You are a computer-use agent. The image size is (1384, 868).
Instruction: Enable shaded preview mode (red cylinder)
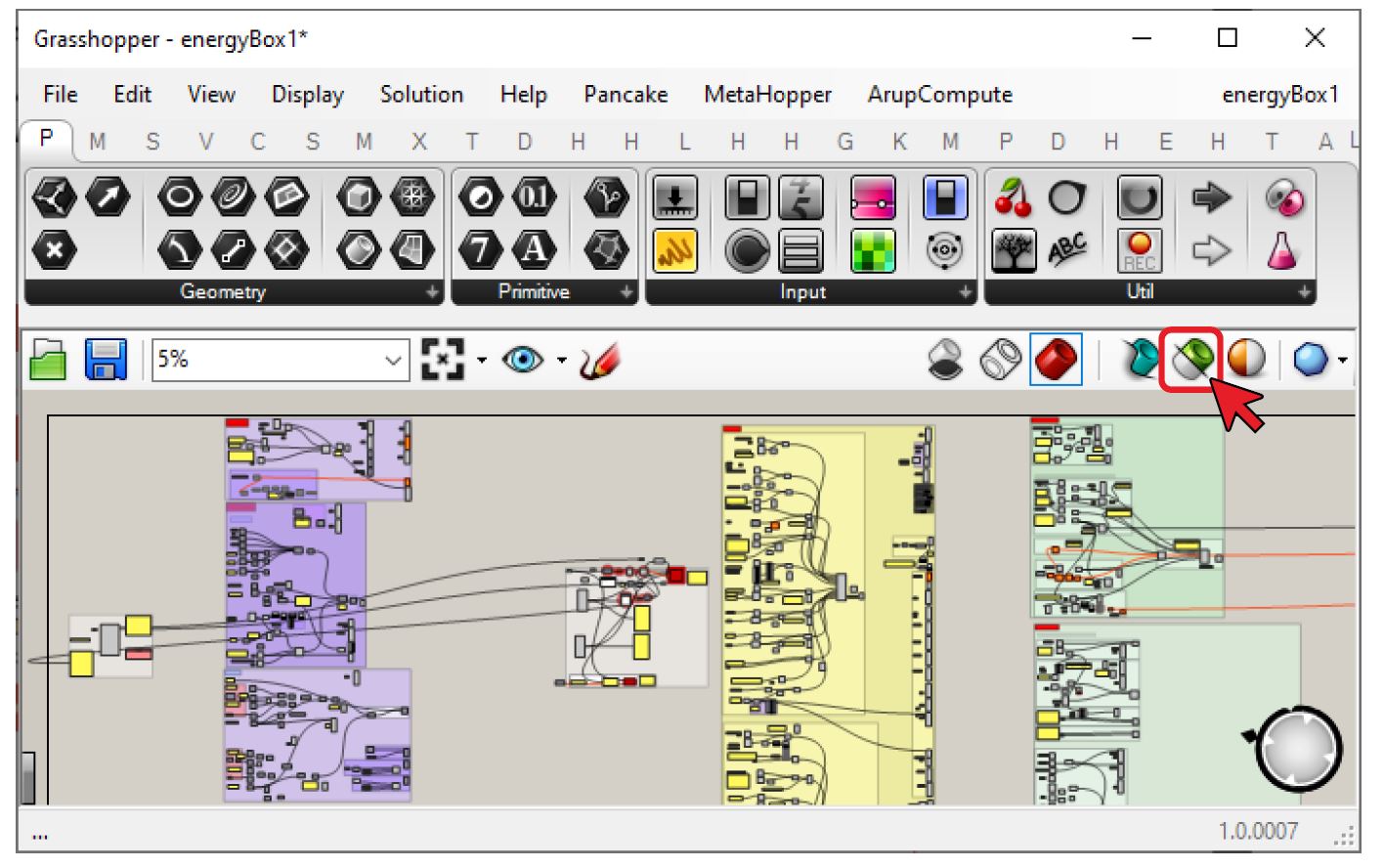pos(1056,360)
